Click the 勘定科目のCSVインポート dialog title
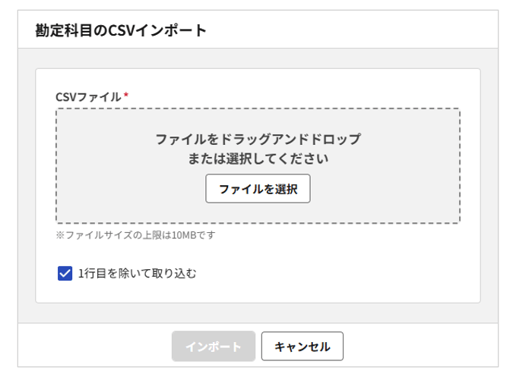The width and height of the screenshot is (513, 377). coord(121,30)
